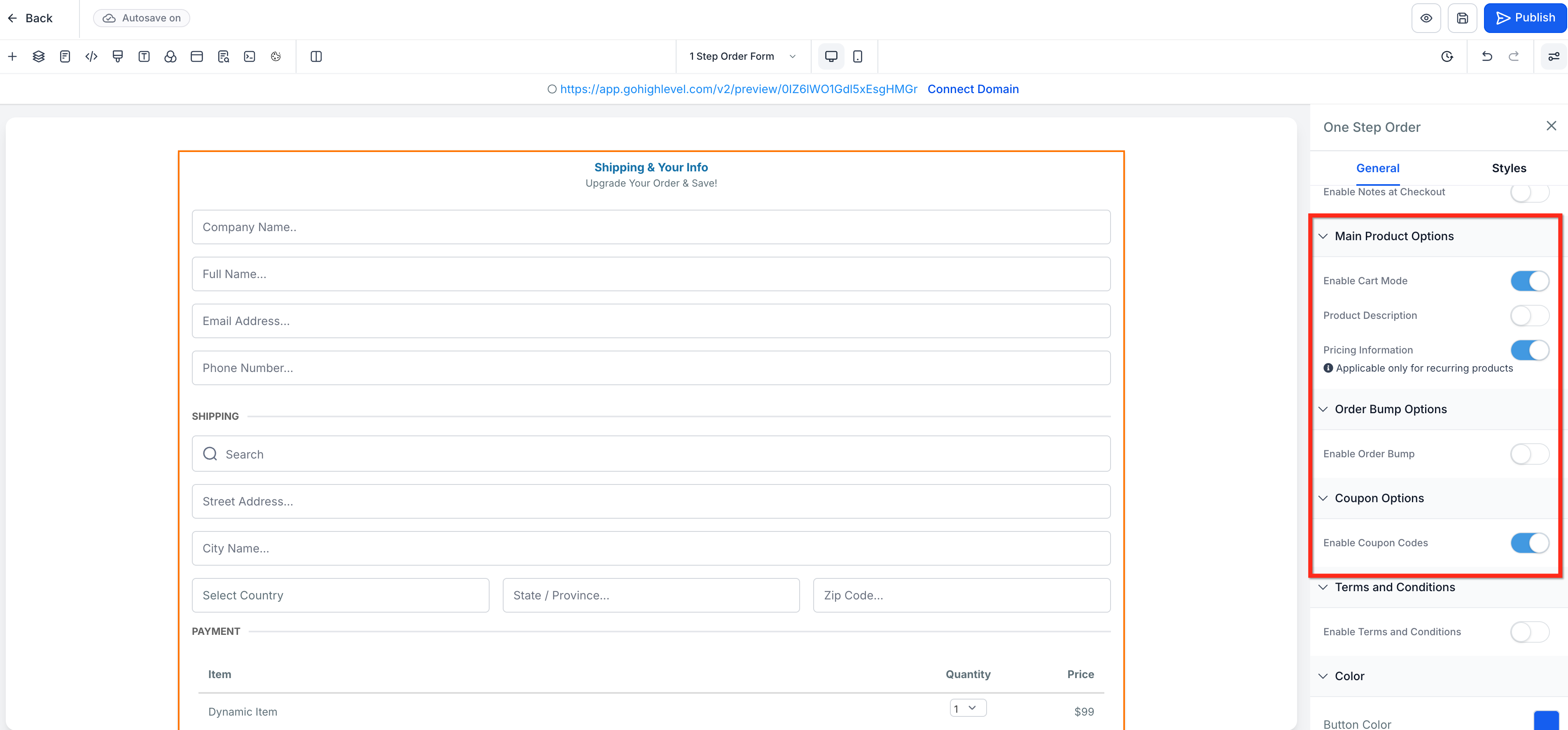Switch to mobile device view

[x=857, y=56]
